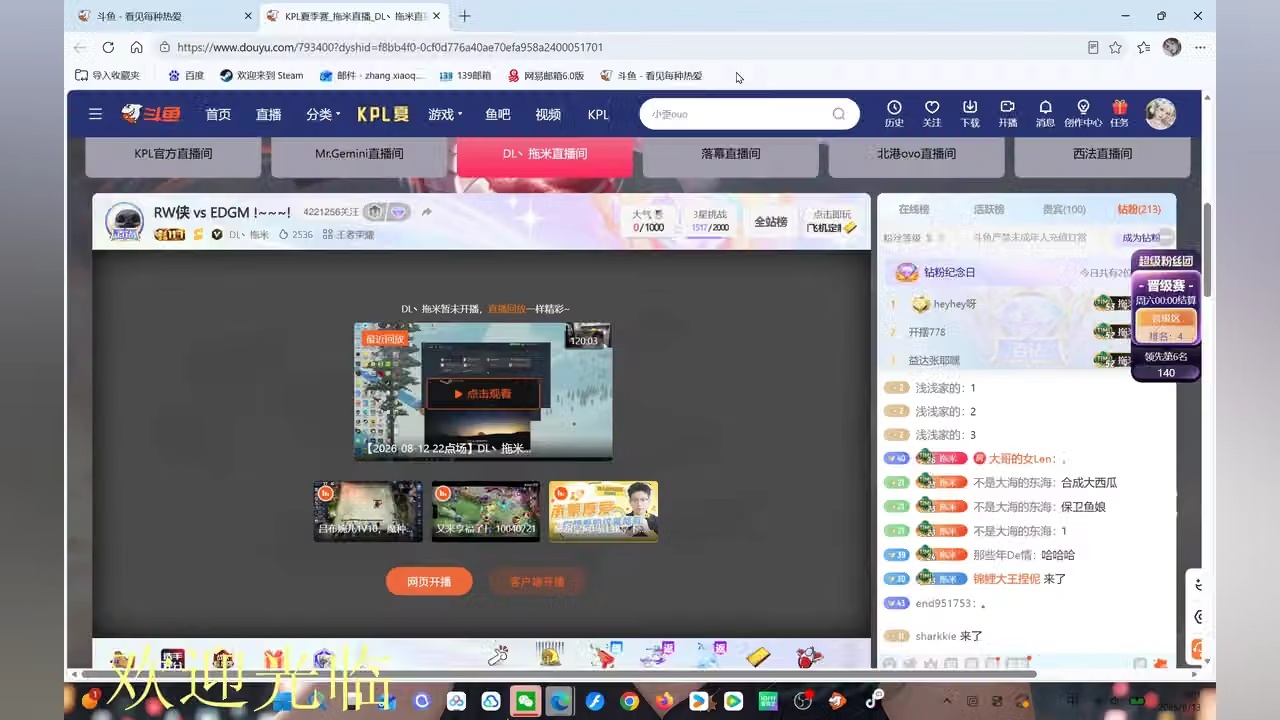Screen dimensions: 1280x720
Task: Switch to the 北港ovo直播间 room tab
Action: point(917,156)
